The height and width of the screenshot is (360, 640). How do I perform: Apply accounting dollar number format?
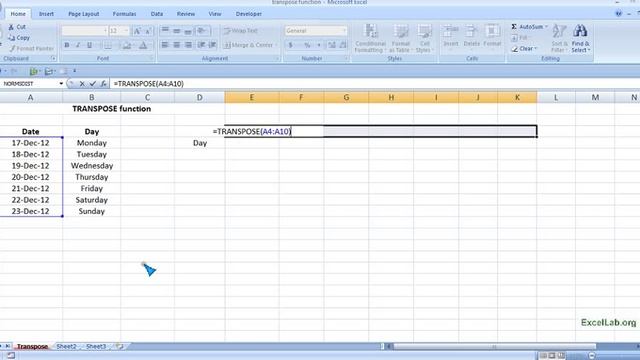(291, 45)
